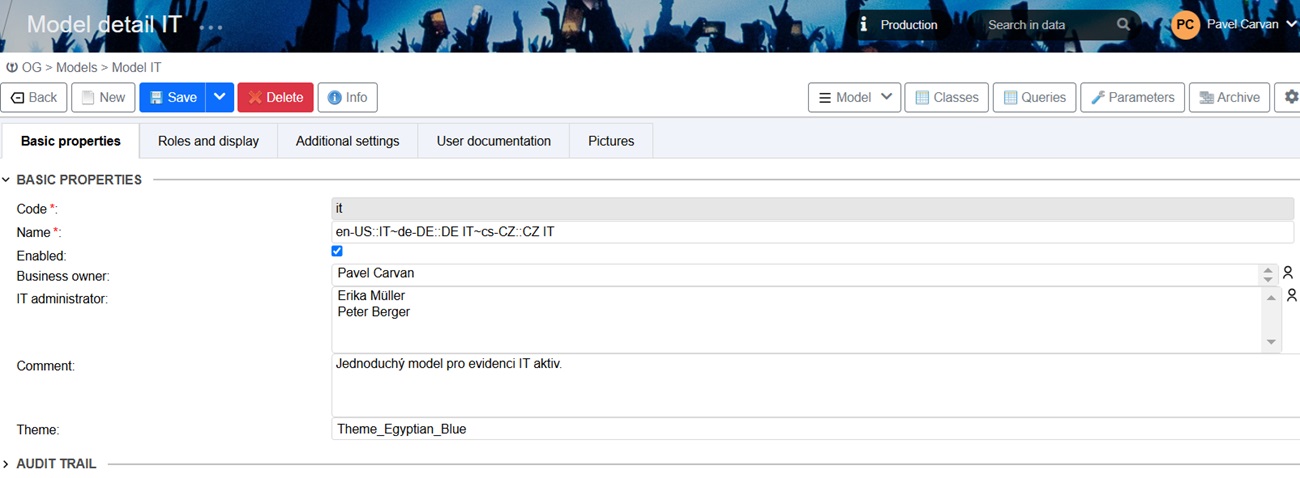This screenshot has height=478, width=1300.
Task: Open the Model dropdown menu
Action: click(854, 97)
